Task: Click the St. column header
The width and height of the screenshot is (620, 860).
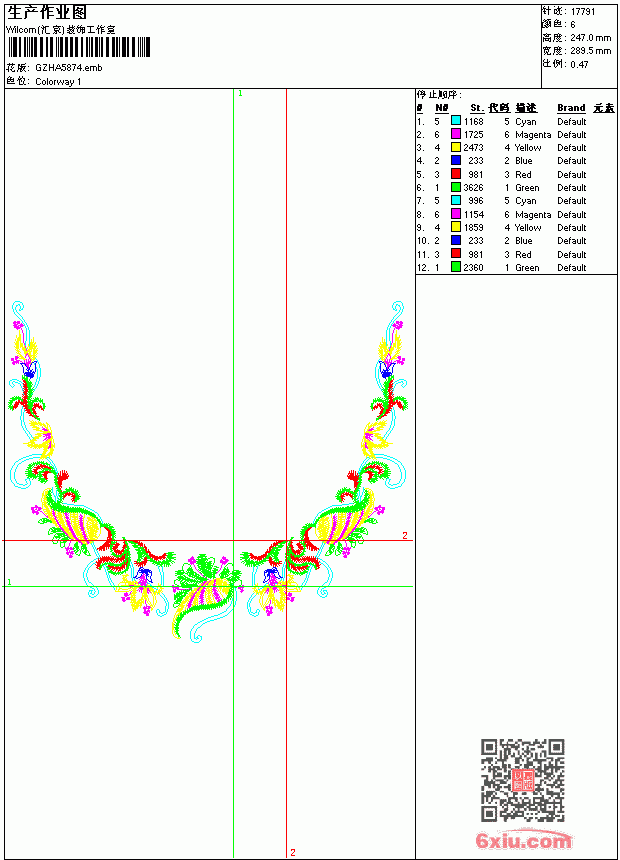Action: coord(477,108)
